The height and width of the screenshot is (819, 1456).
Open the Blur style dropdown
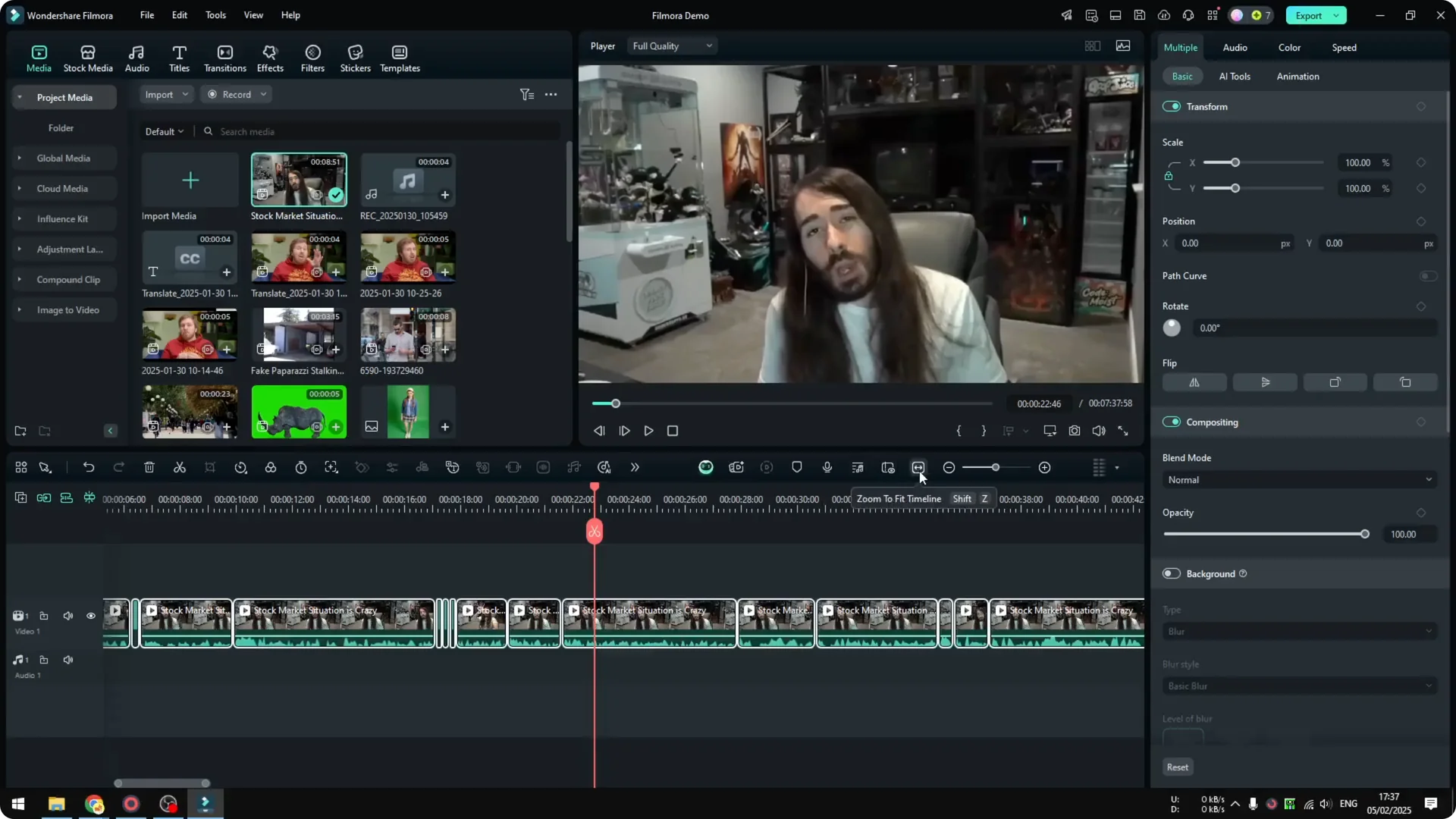(x=1298, y=686)
